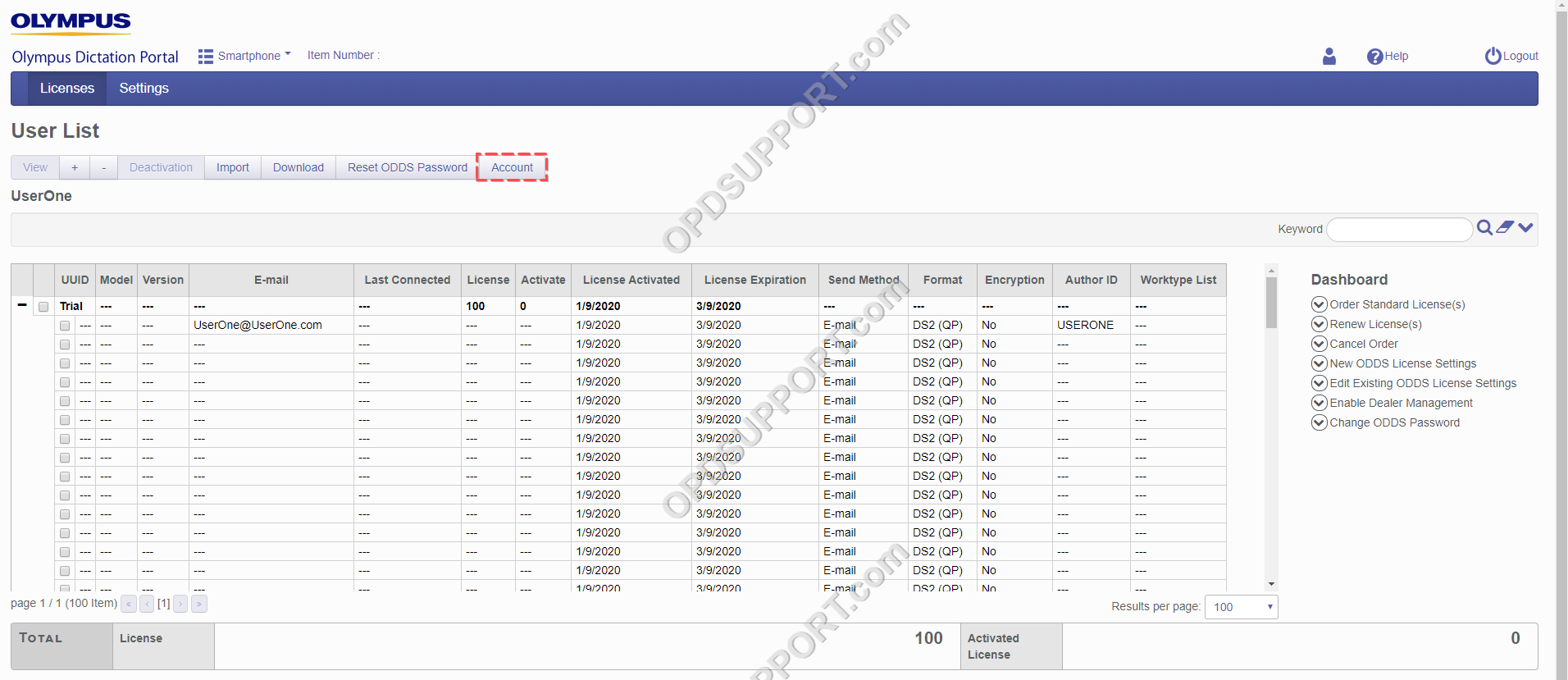The height and width of the screenshot is (680, 1568).
Task: Click the table scrollbar down arrow
Action: 1271,584
